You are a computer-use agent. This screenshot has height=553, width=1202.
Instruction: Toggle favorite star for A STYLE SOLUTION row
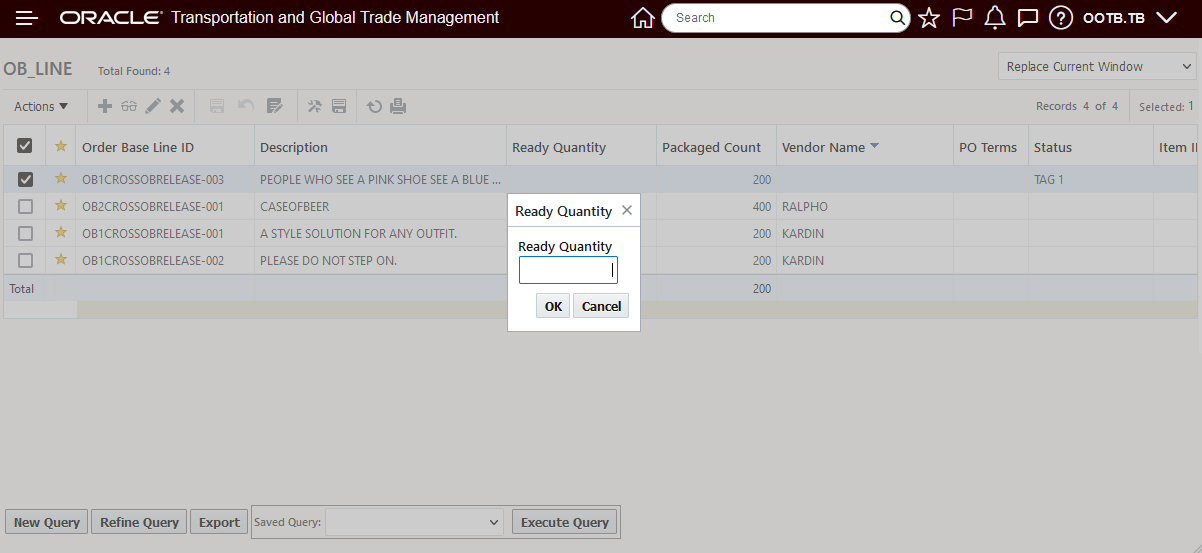(61, 233)
